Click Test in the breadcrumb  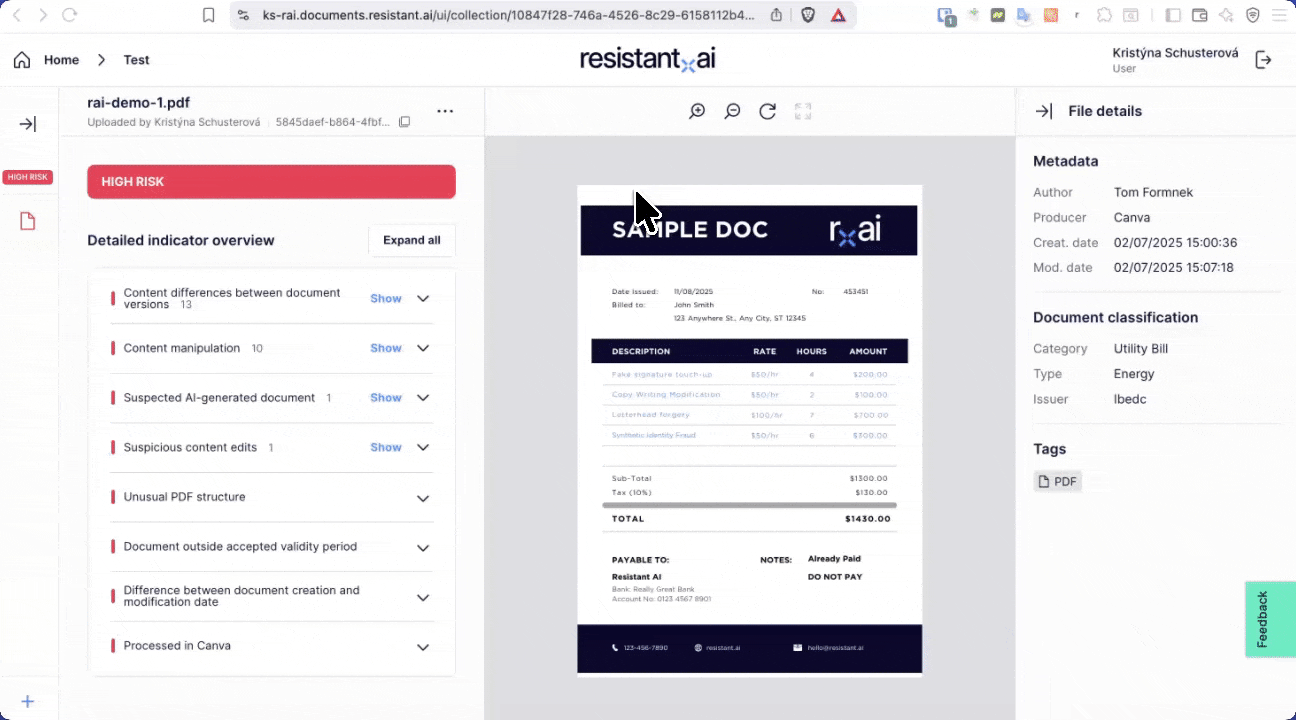tap(136, 60)
